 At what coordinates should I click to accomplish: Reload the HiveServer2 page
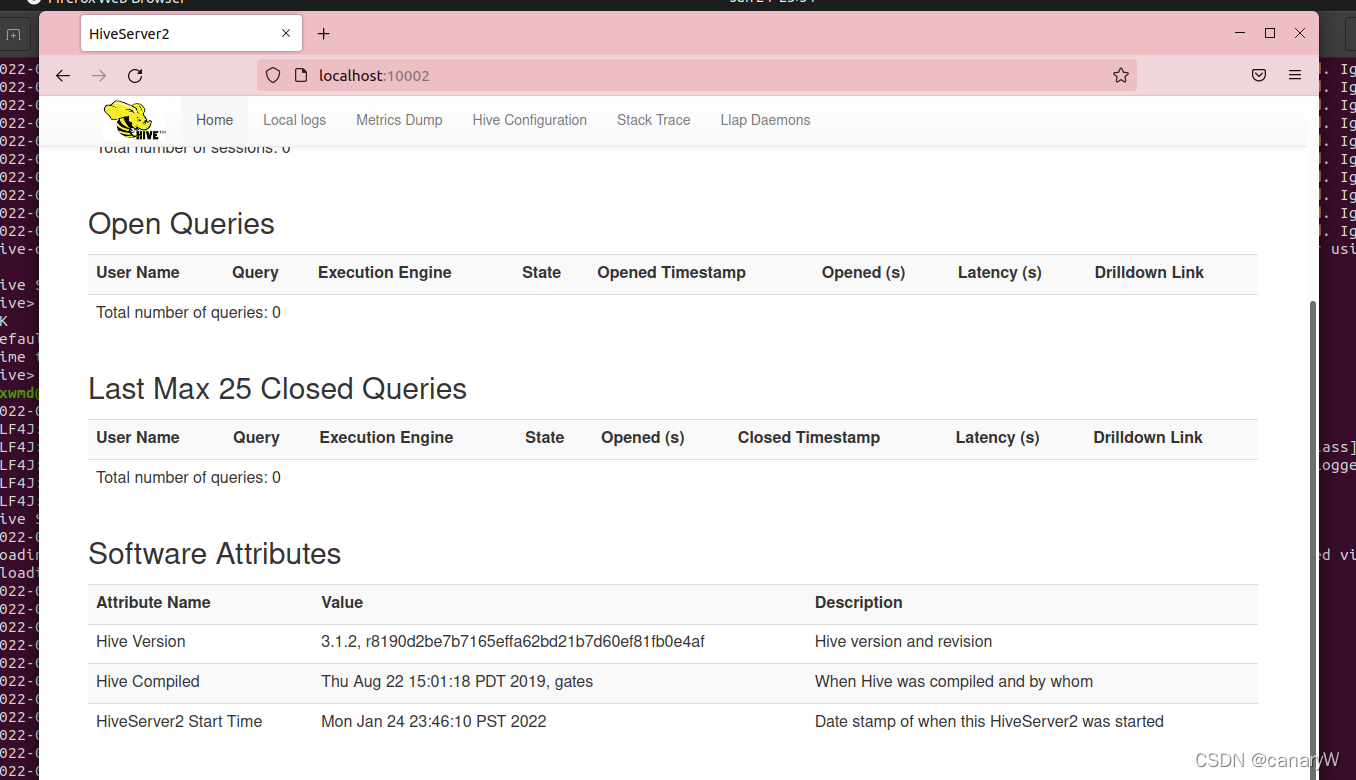(135, 76)
